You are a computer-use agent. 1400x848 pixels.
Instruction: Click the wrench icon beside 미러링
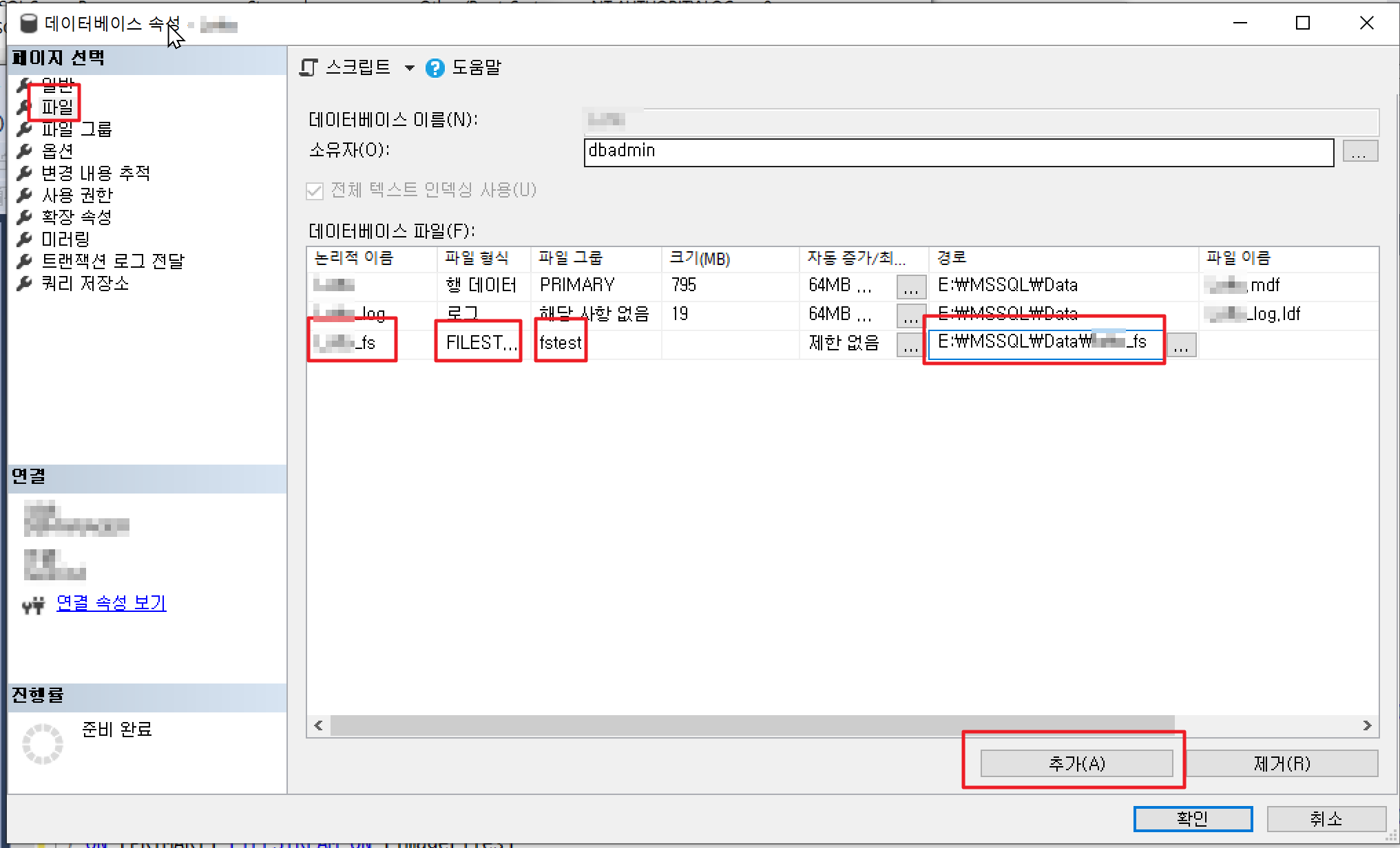point(25,239)
